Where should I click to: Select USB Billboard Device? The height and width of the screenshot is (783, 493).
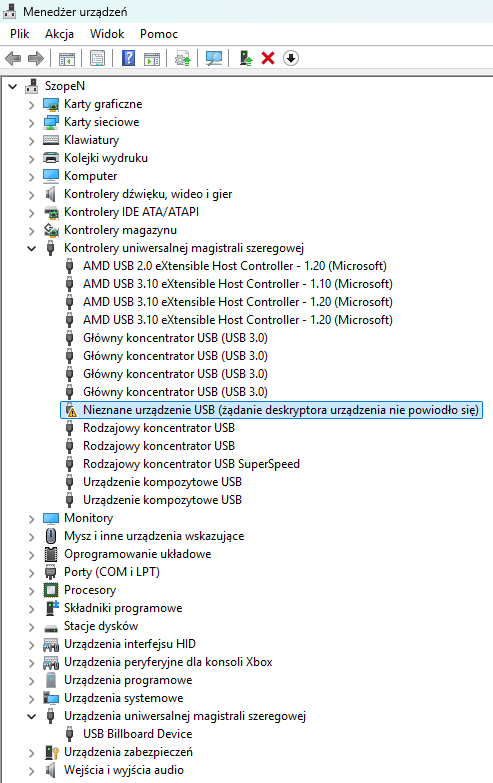coord(137,734)
